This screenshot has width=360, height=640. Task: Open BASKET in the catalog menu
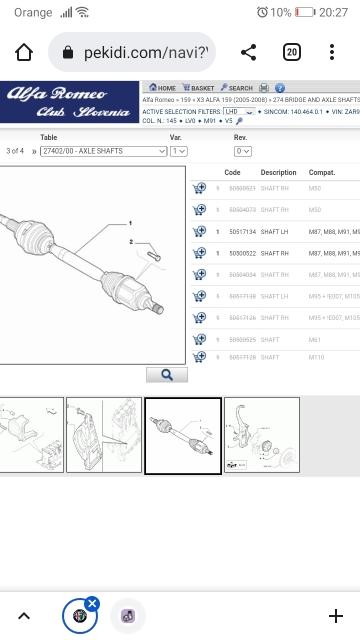[198, 88]
